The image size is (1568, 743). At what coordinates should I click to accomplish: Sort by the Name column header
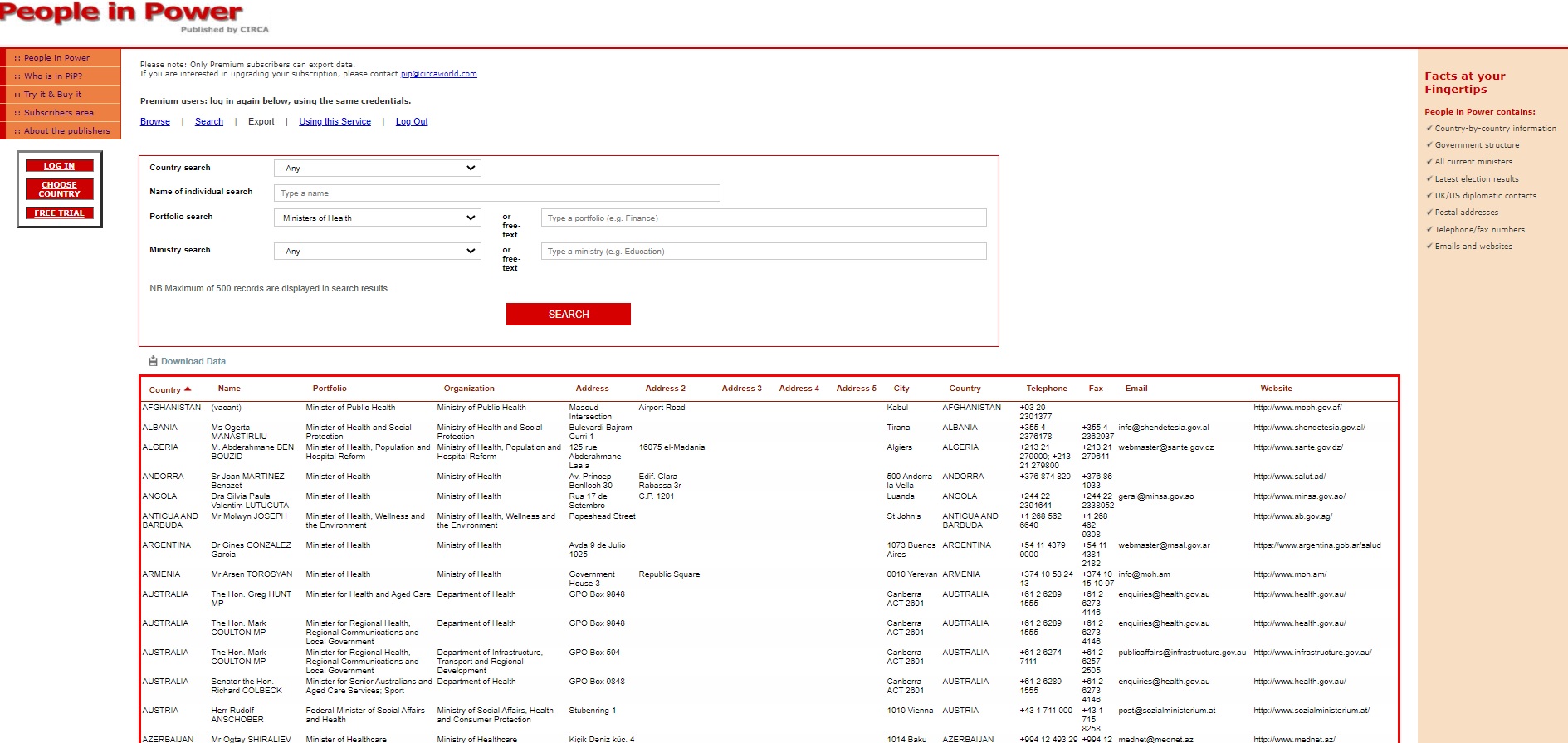(x=229, y=389)
